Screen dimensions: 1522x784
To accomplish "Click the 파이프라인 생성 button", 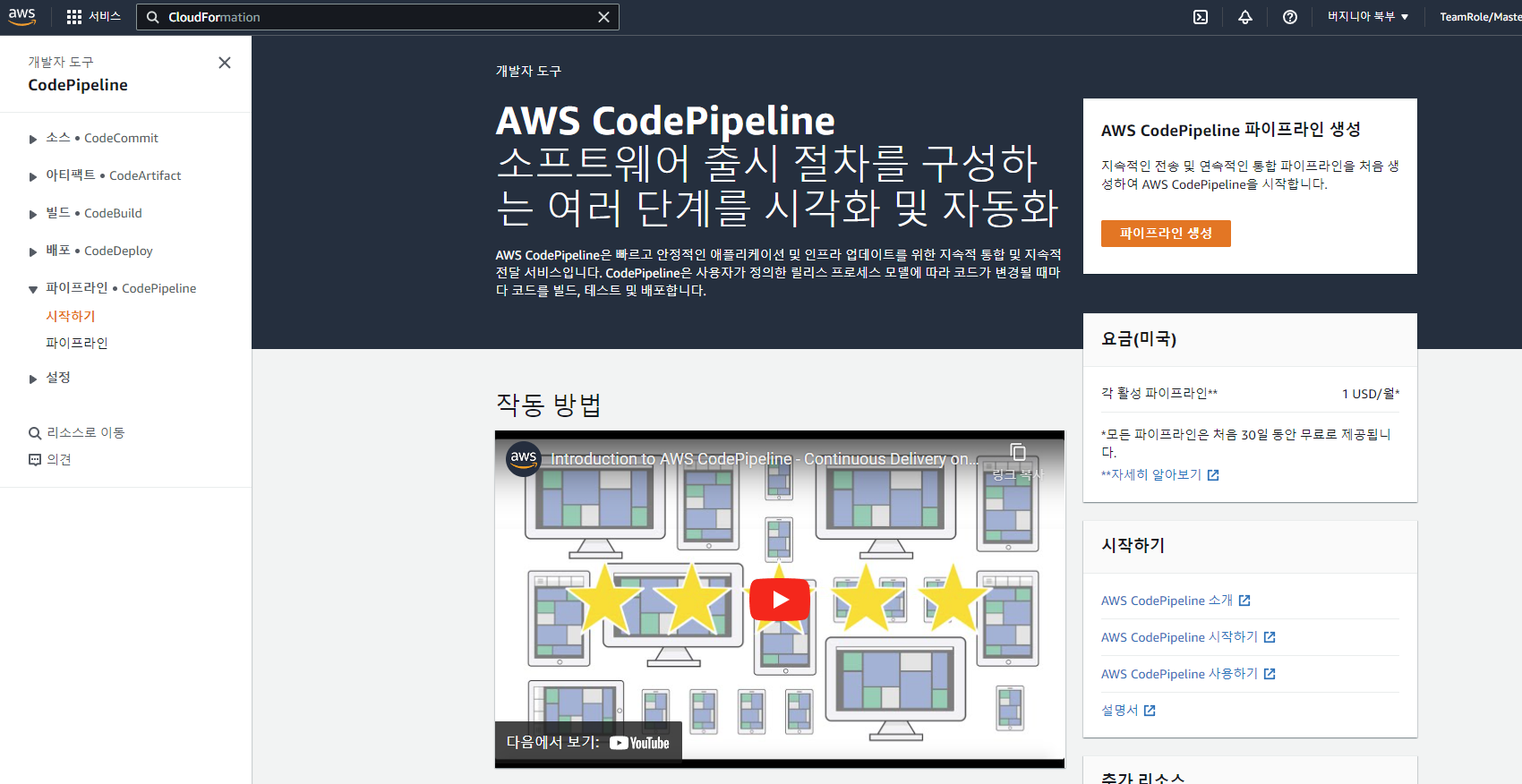I will click(1166, 234).
